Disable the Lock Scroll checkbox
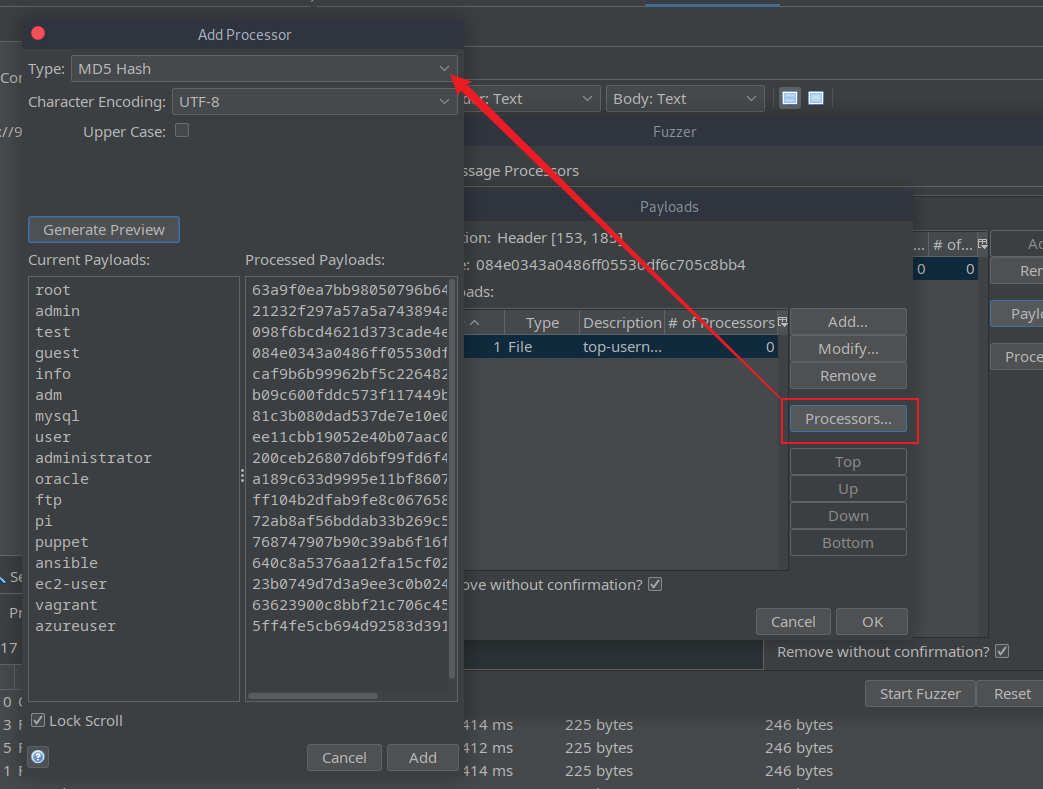1043x789 pixels. coord(39,720)
